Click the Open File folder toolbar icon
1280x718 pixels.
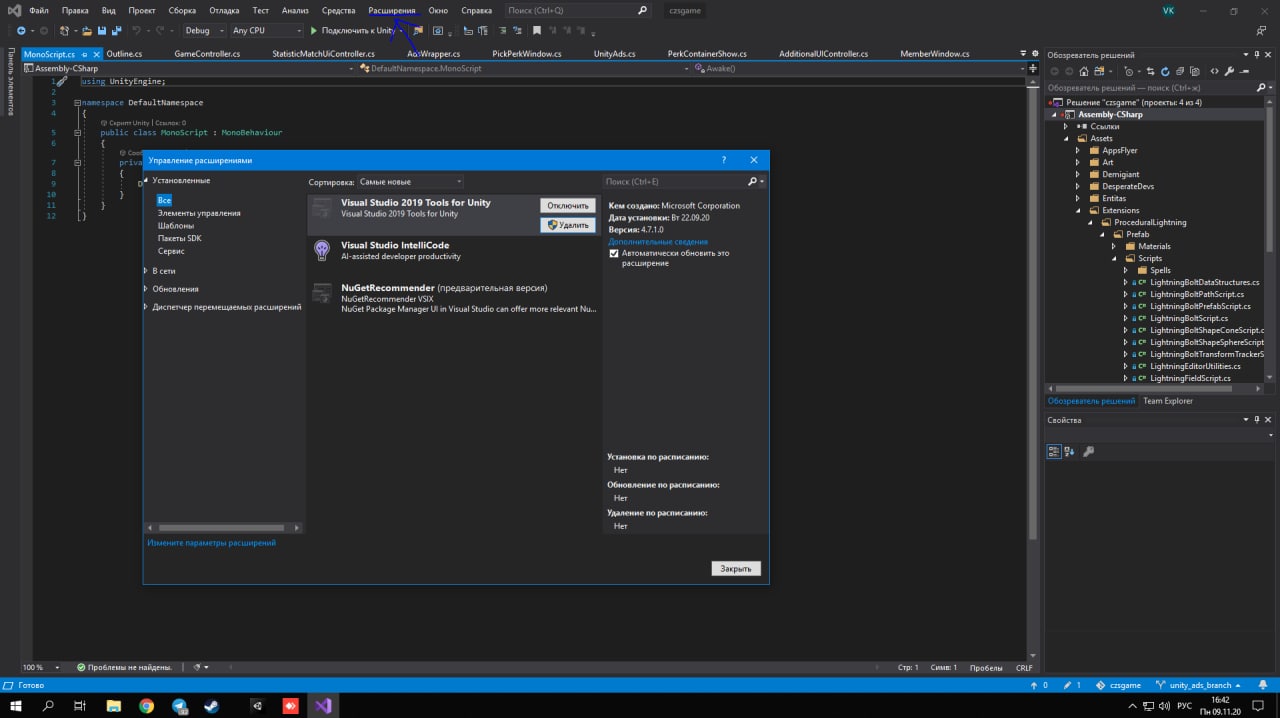click(x=87, y=31)
